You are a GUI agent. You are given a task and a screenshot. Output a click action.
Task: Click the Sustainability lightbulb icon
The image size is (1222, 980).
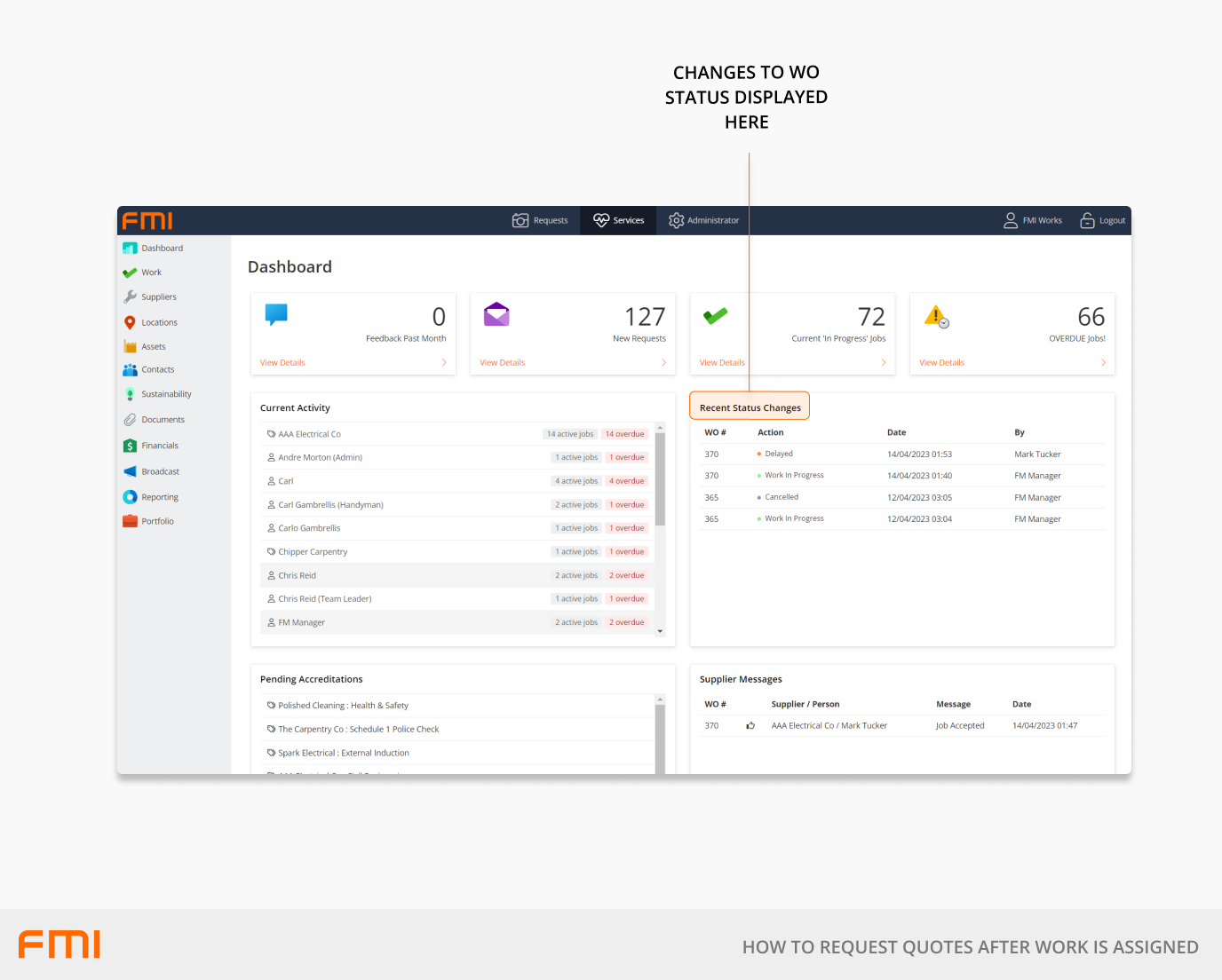[x=130, y=394]
